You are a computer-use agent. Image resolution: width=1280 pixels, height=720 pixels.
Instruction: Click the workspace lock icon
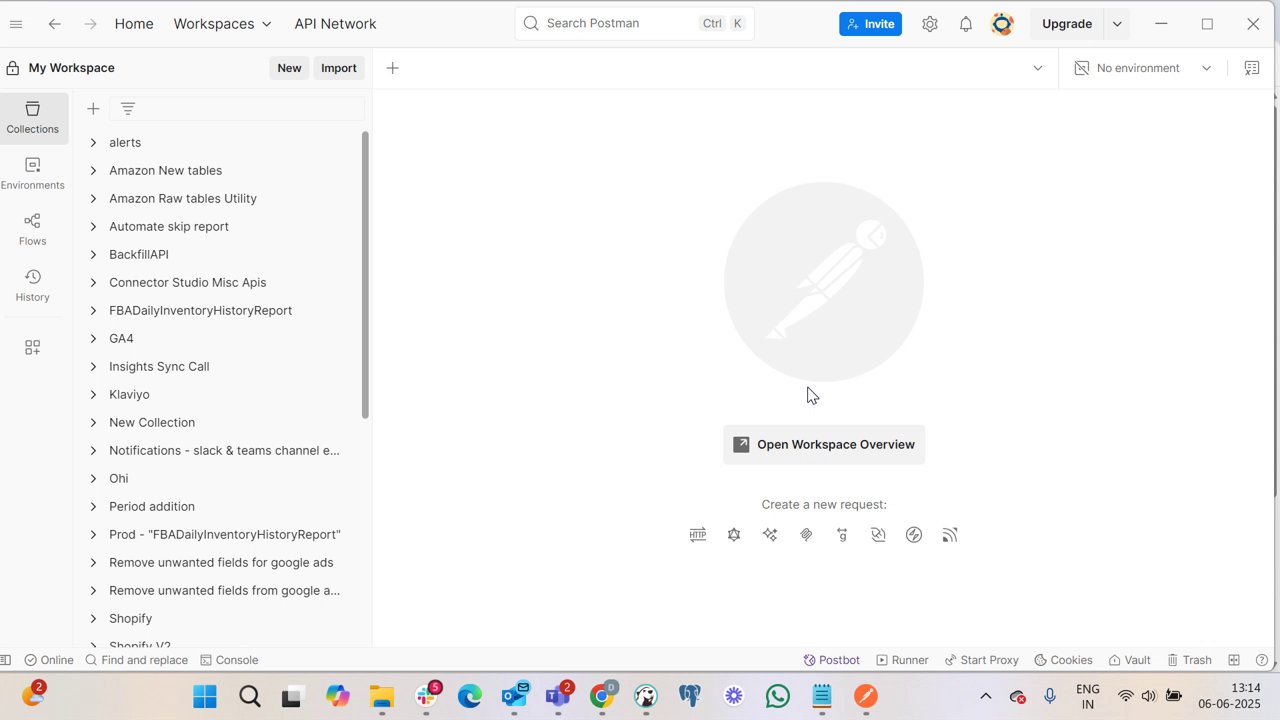(13, 68)
